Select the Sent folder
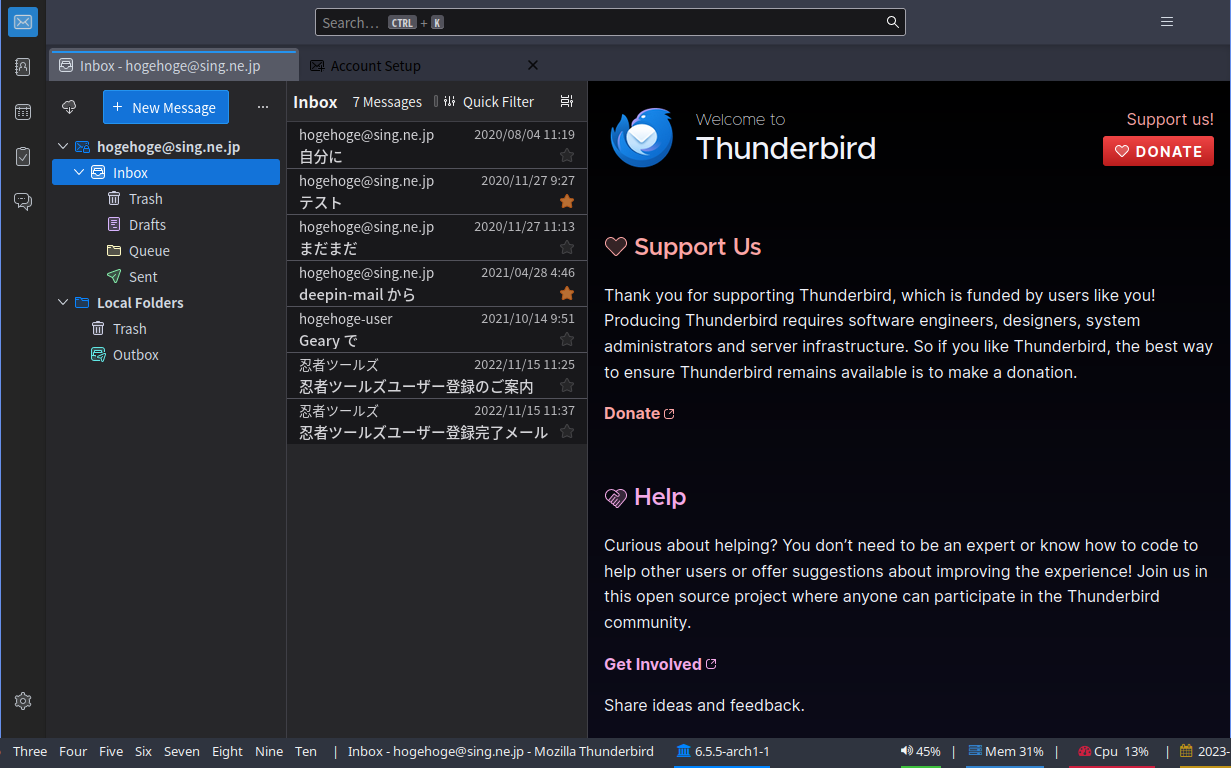The height and width of the screenshot is (768, 1231). [x=166, y=276]
